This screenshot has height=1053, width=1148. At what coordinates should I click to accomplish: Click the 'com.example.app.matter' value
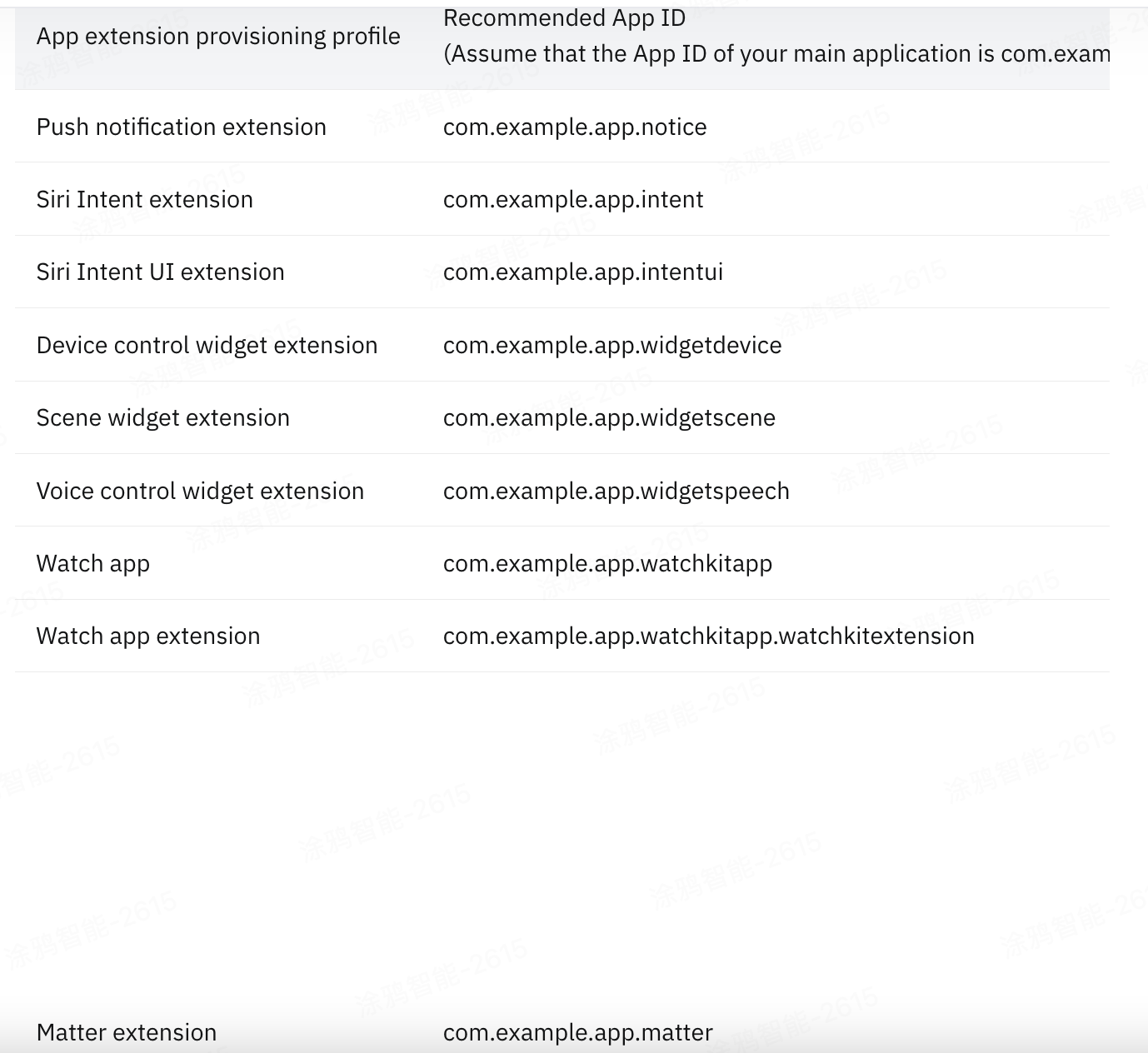click(578, 1033)
